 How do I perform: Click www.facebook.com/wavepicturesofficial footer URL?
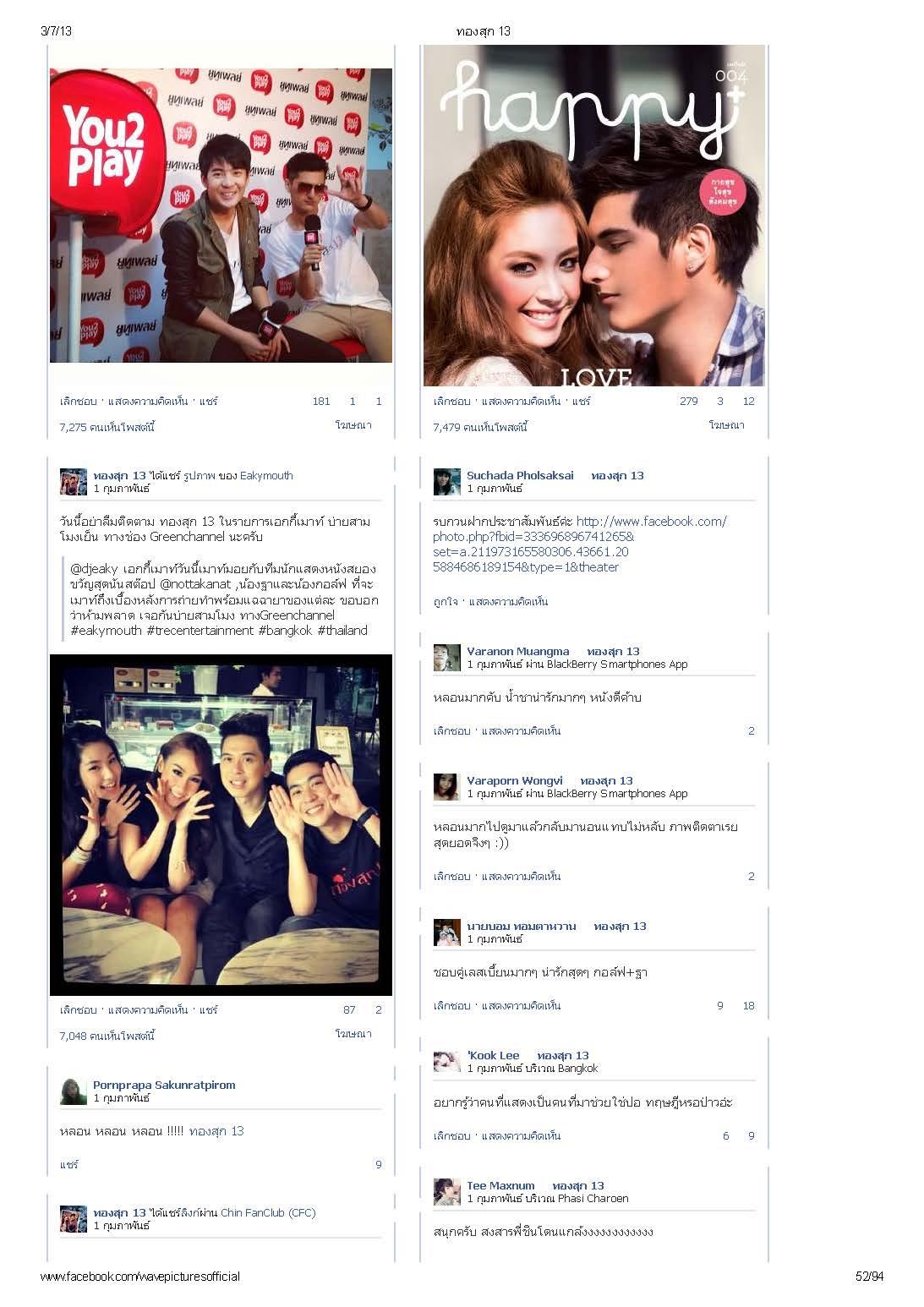(x=140, y=1277)
